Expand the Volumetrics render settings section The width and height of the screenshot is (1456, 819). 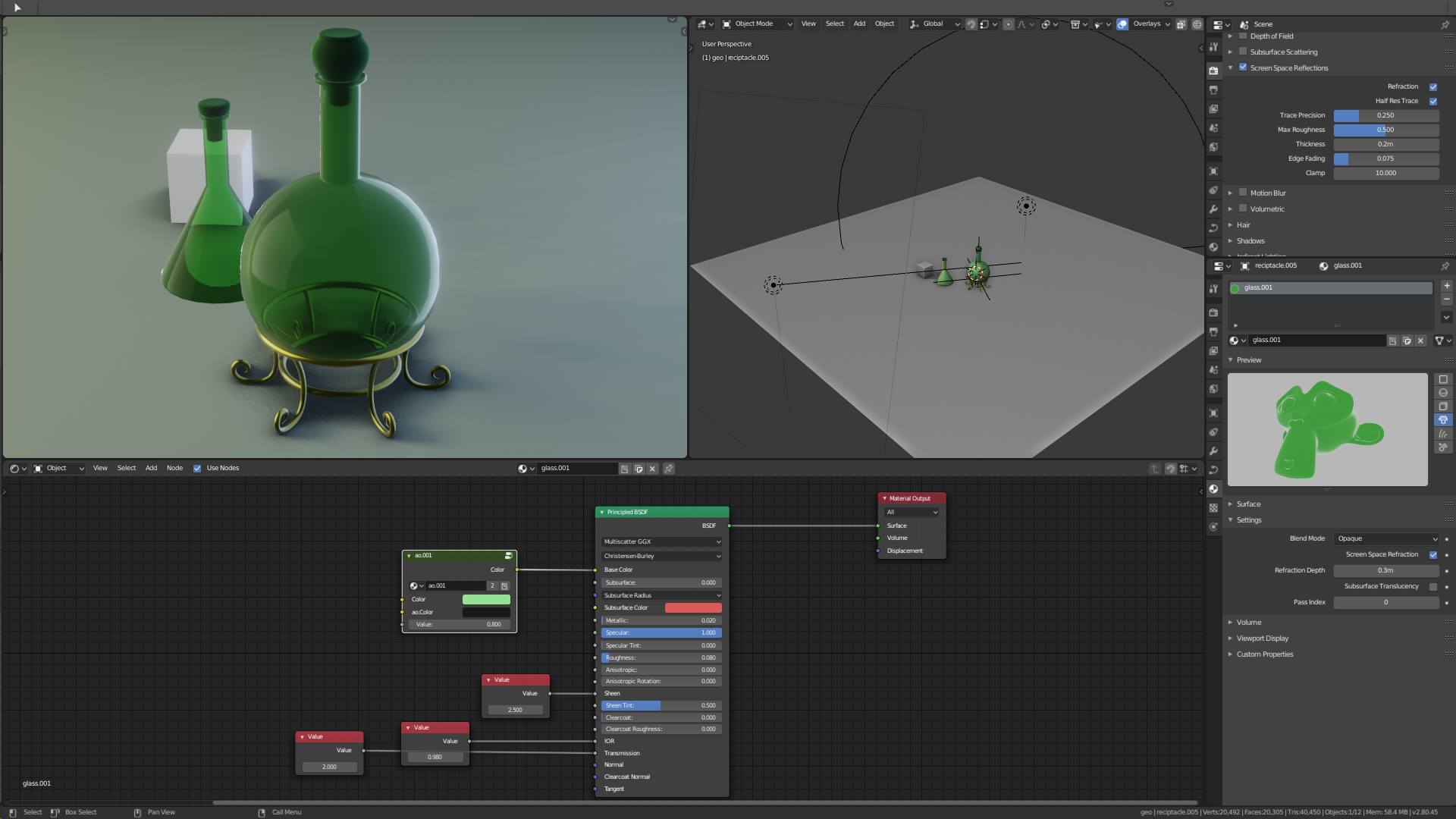pyautogui.click(x=1231, y=209)
